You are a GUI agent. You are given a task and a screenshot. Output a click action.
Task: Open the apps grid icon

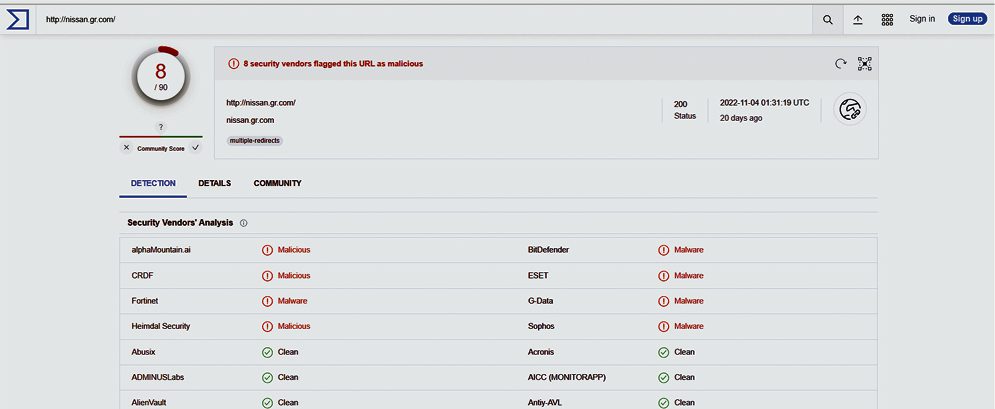pyautogui.click(x=887, y=20)
